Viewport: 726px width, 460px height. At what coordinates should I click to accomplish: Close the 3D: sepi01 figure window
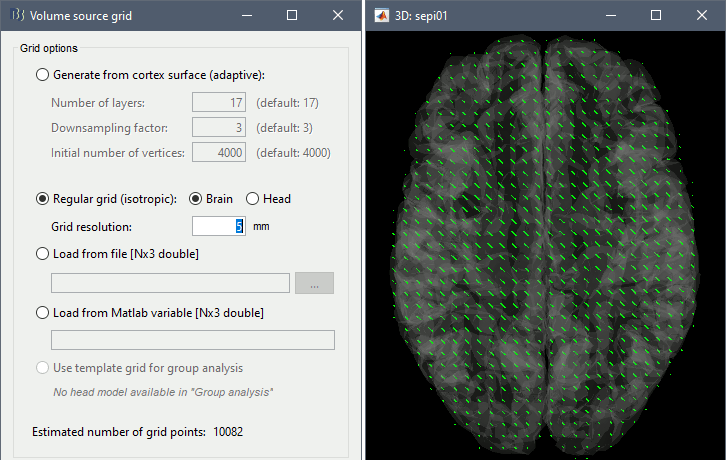[x=701, y=16]
